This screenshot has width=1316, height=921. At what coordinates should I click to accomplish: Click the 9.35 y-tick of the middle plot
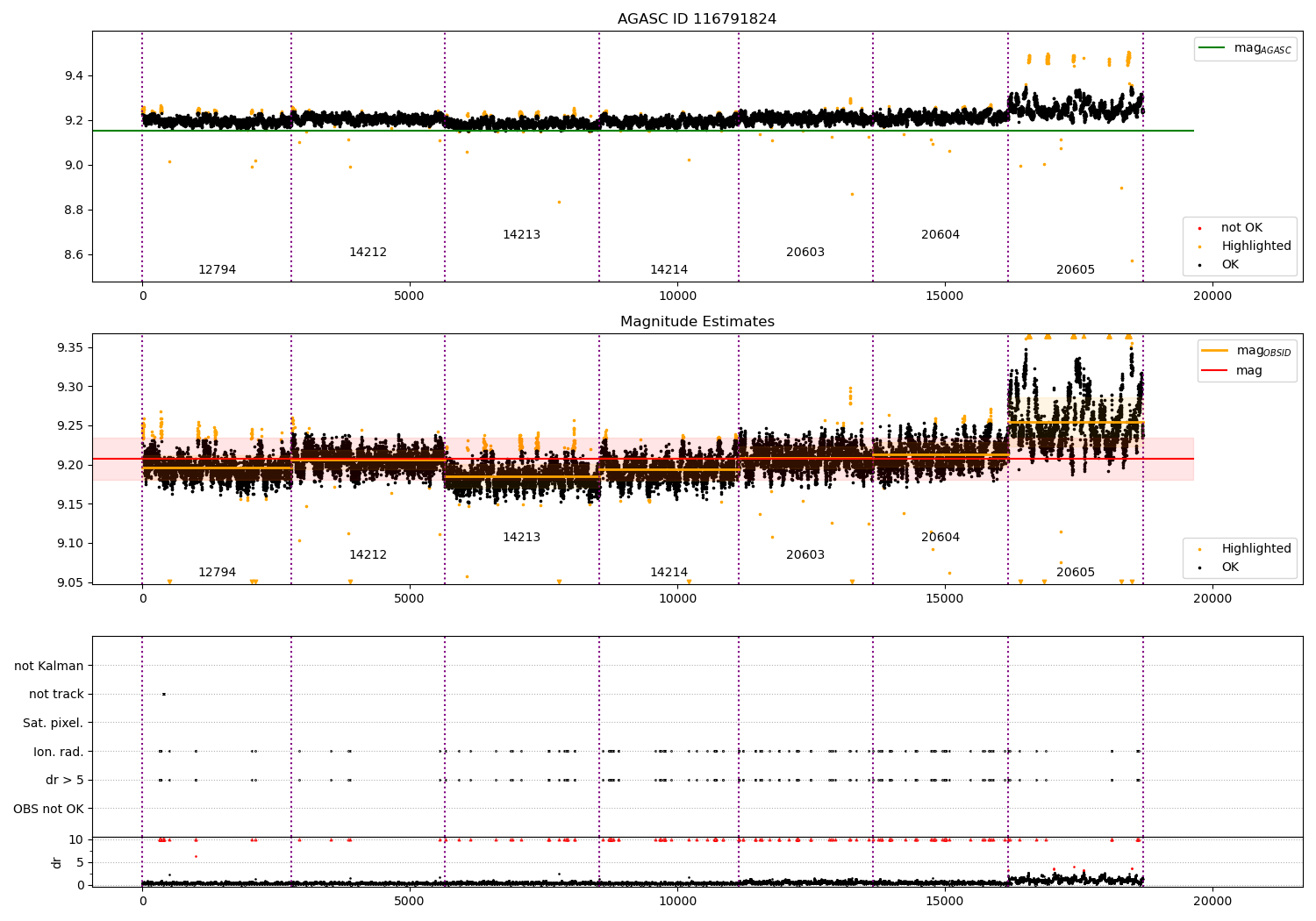tap(70, 348)
